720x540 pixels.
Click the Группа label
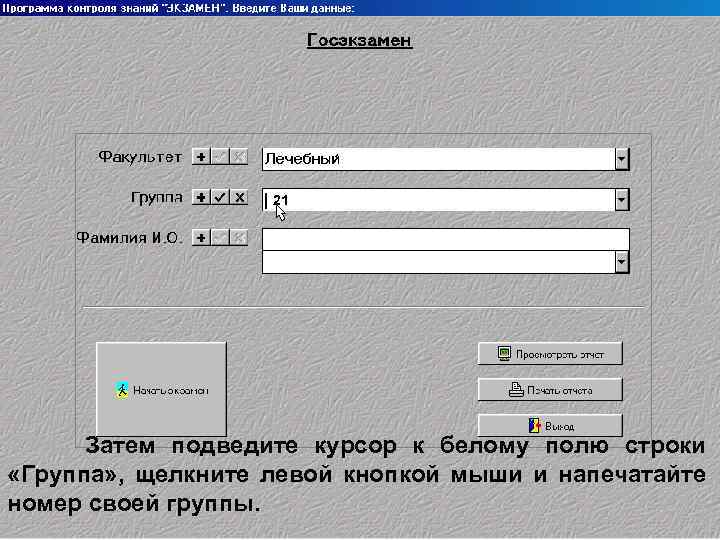pos(157,198)
